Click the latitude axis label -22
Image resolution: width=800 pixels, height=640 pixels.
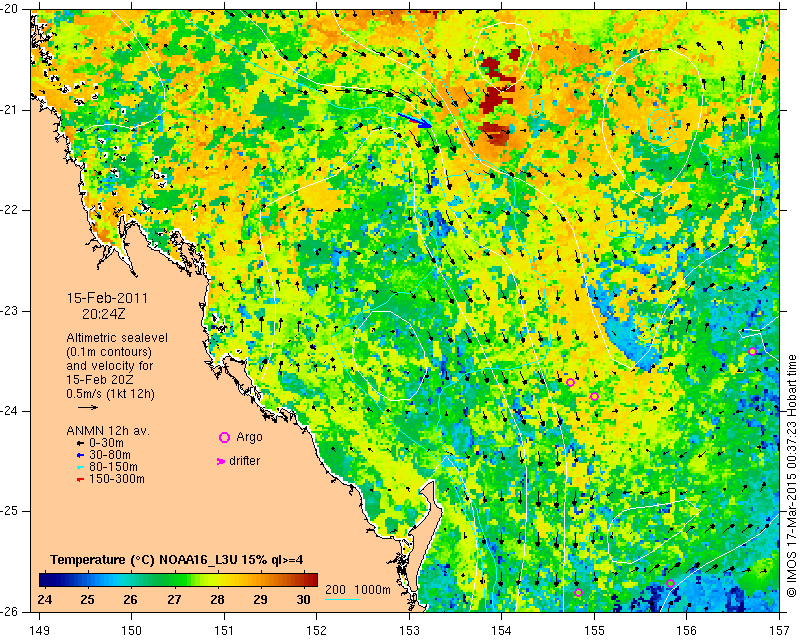point(10,211)
